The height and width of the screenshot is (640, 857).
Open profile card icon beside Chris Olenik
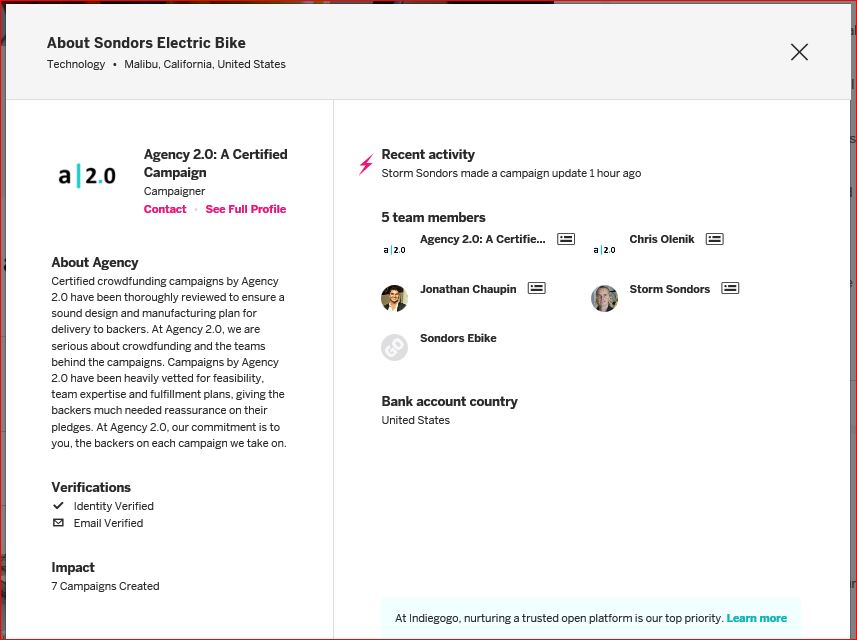714,239
